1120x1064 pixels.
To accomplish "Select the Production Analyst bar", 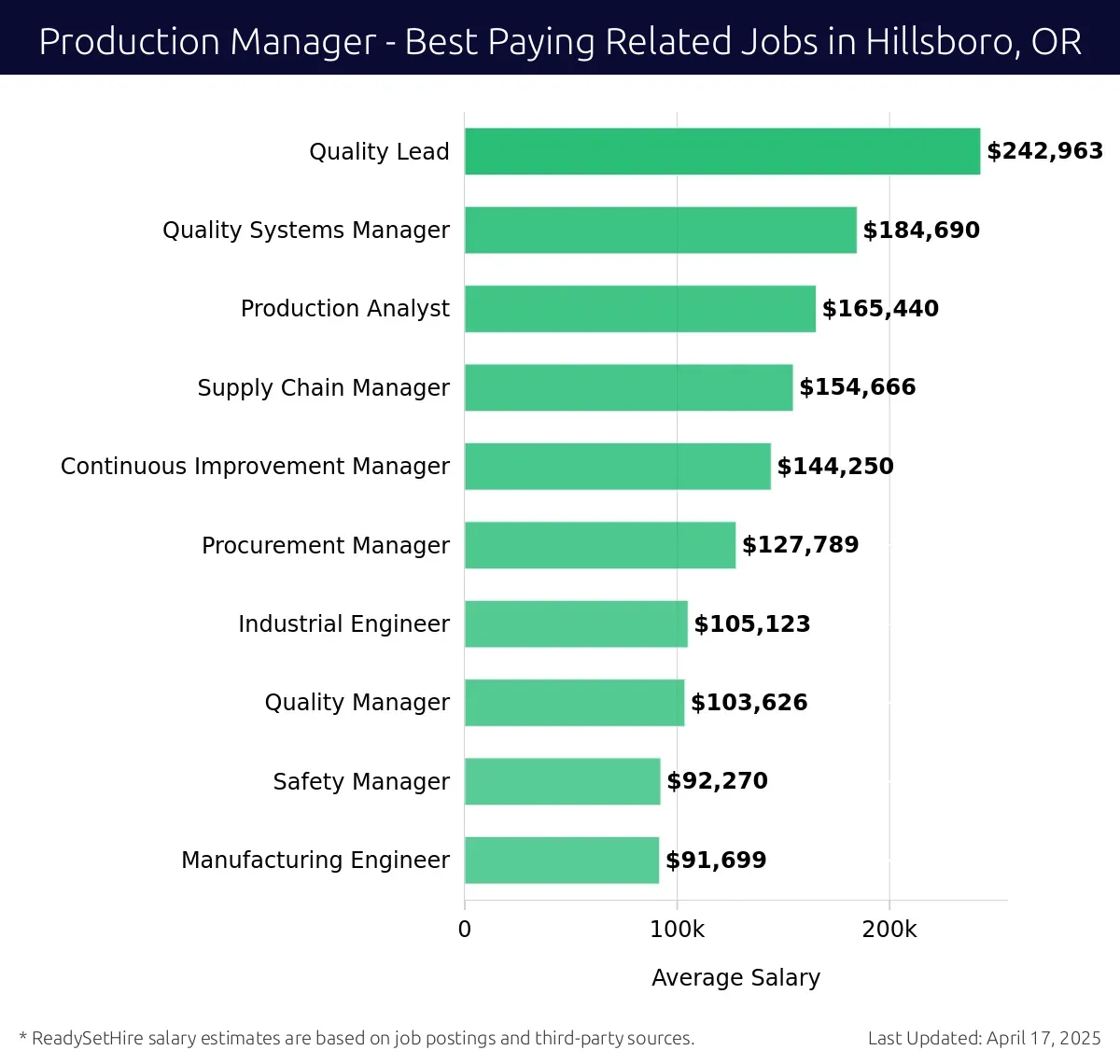I will click(x=640, y=309).
